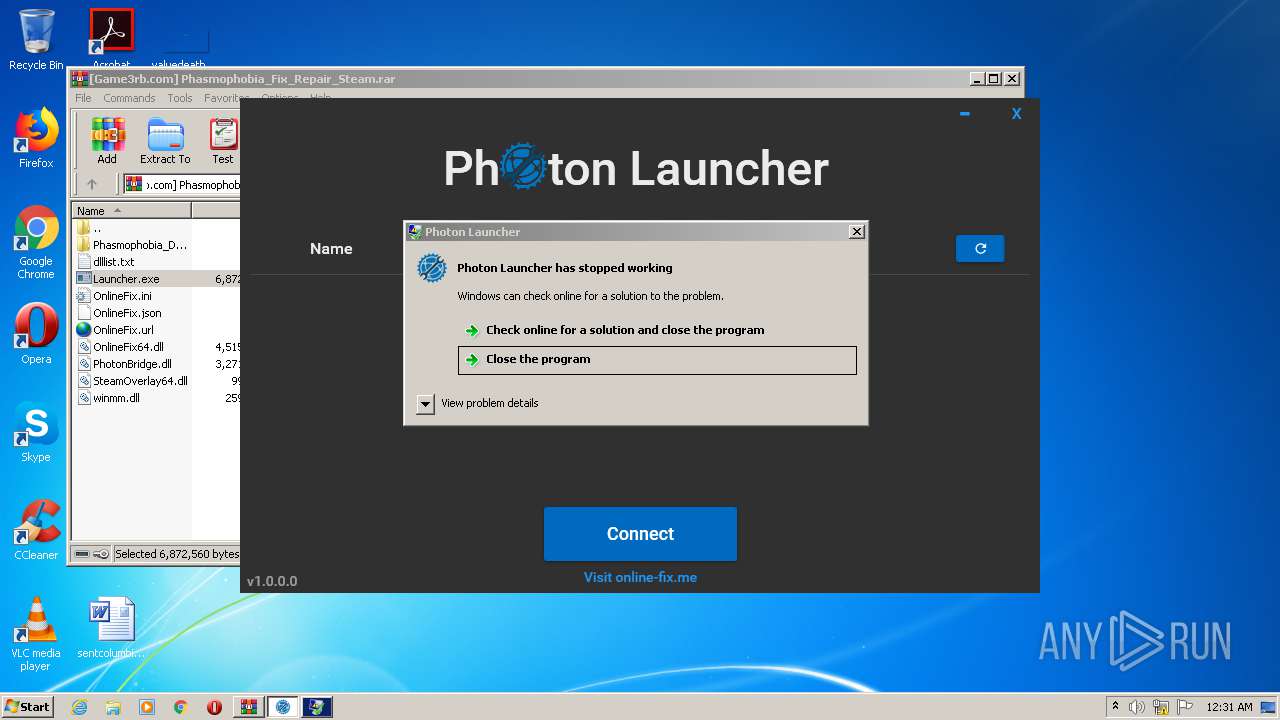
Task: Switch to Photon Launcher taskbar button
Action: 283,707
